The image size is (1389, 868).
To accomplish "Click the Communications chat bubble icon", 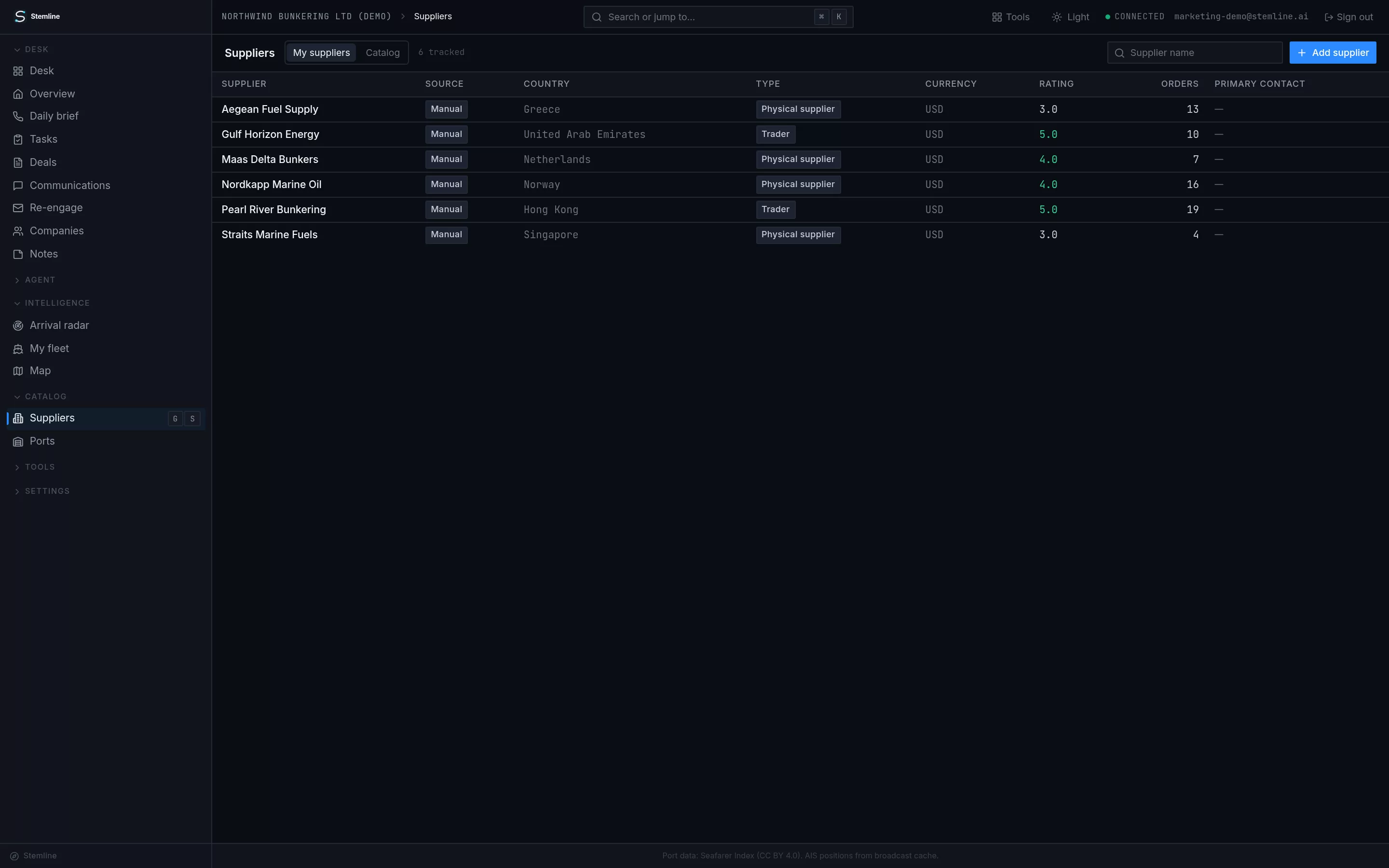I will point(18,186).
